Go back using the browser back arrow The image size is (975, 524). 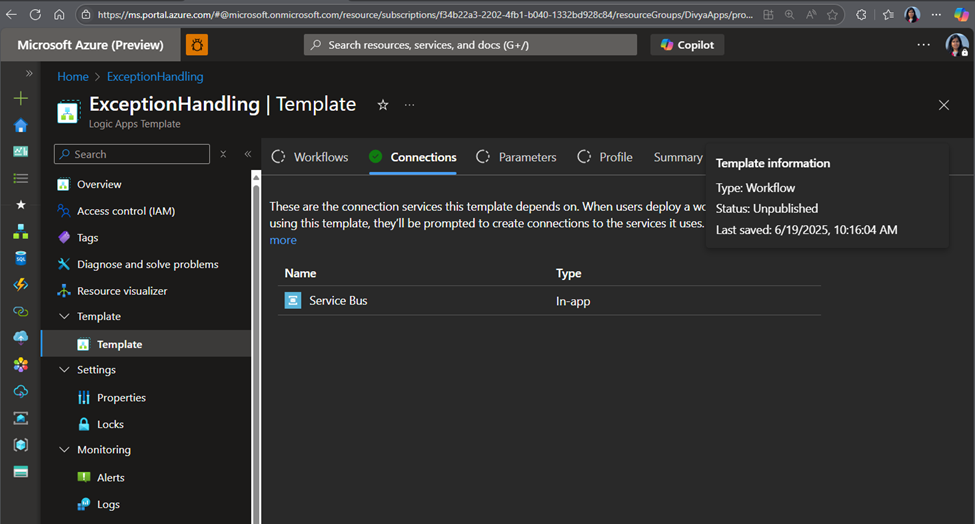point(11,14)
